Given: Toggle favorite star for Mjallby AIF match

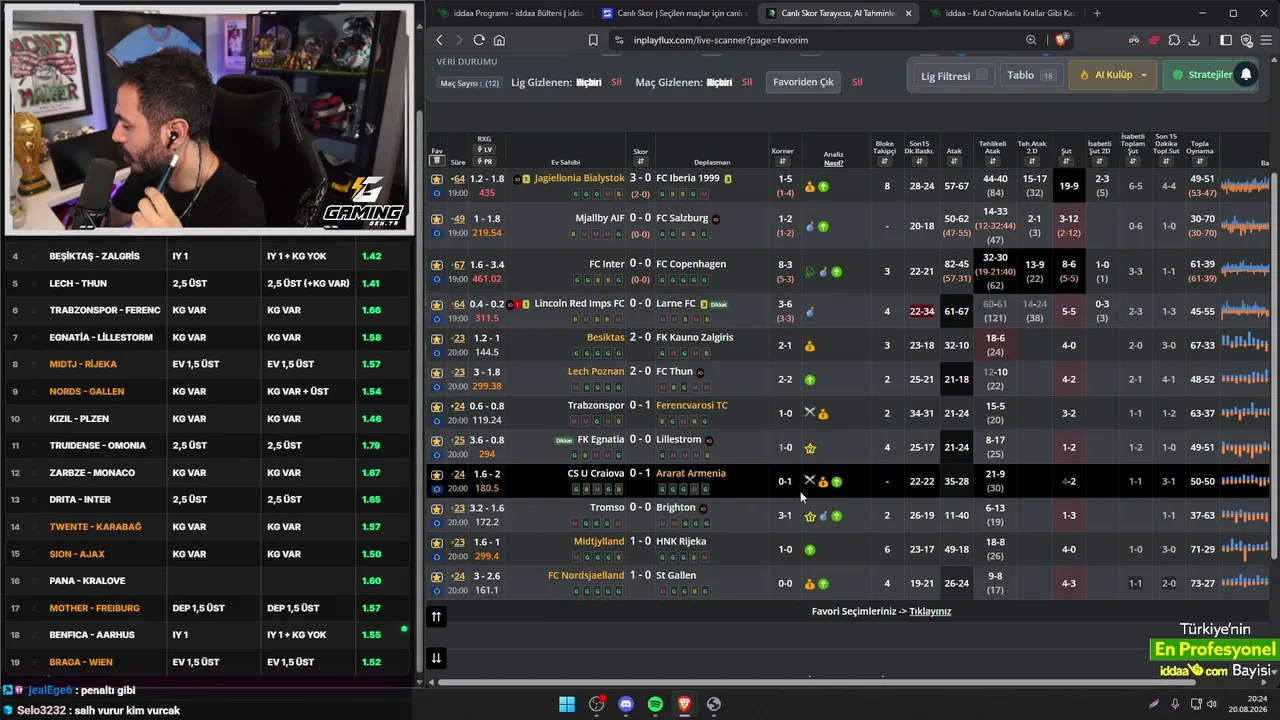Looking at the screenshot, I should (x=437, y=219).
